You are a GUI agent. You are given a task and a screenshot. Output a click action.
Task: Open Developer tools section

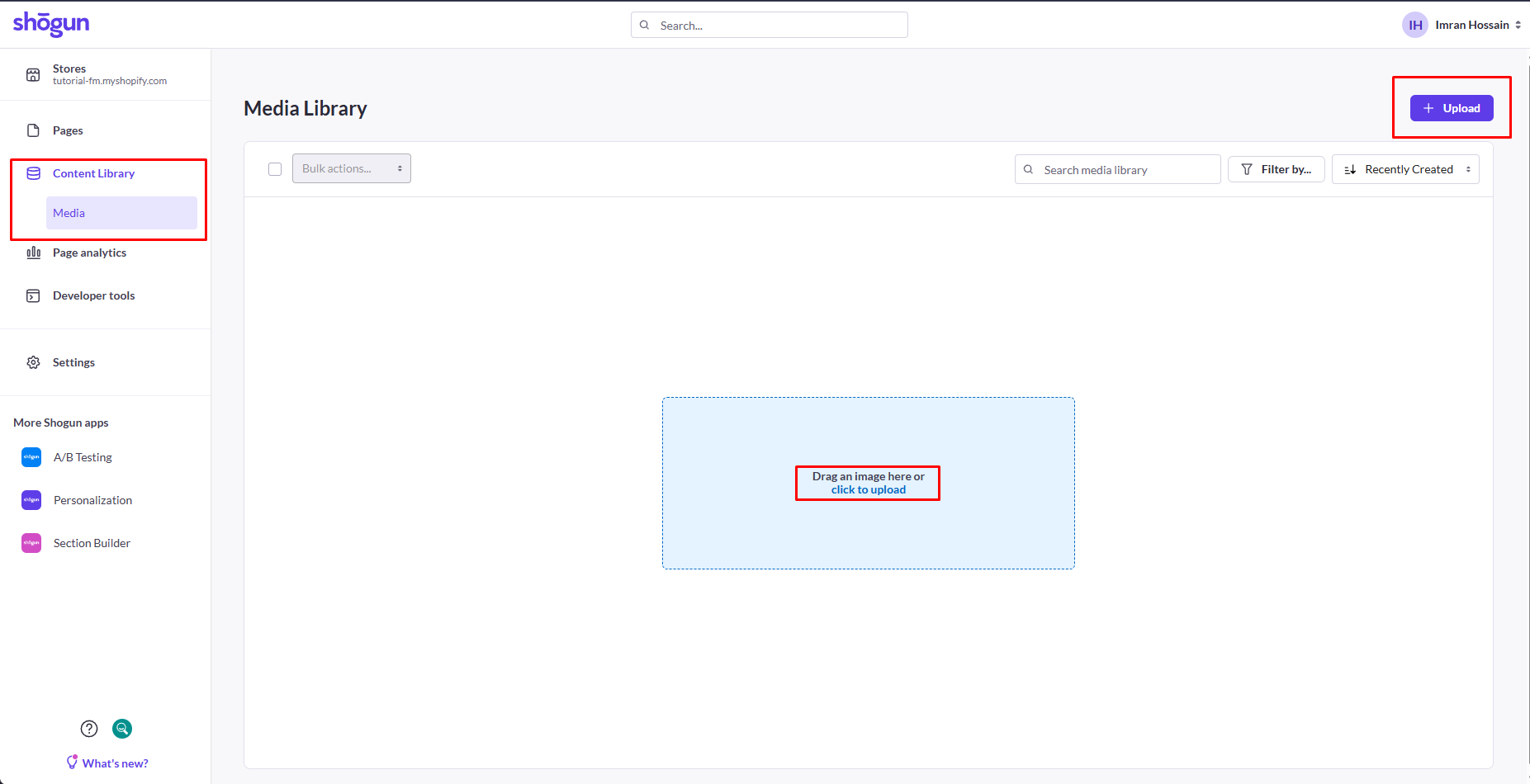[x=93, y=295]
